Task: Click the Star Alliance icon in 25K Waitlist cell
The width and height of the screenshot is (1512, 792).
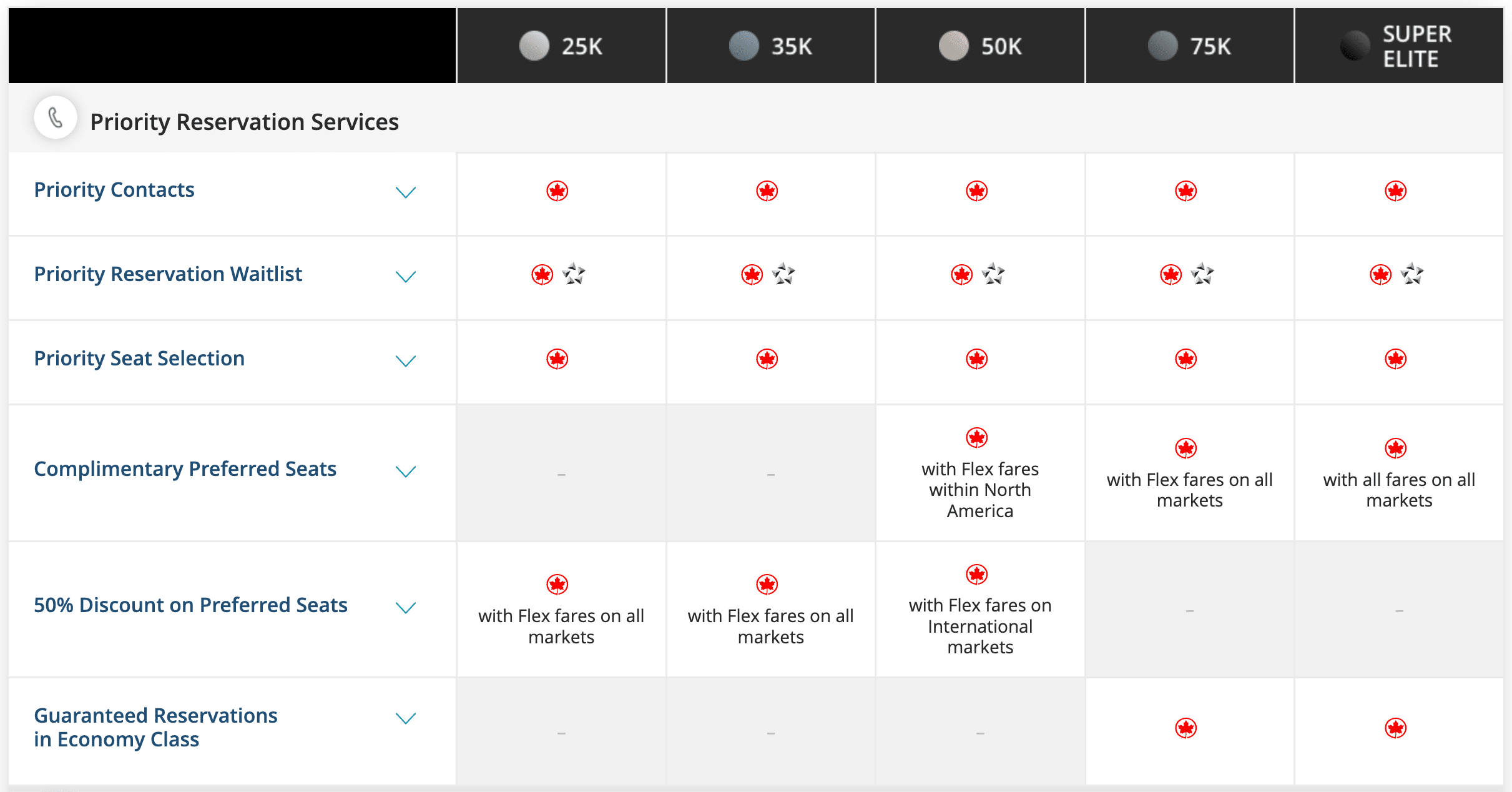Action: tap(574, 274)
